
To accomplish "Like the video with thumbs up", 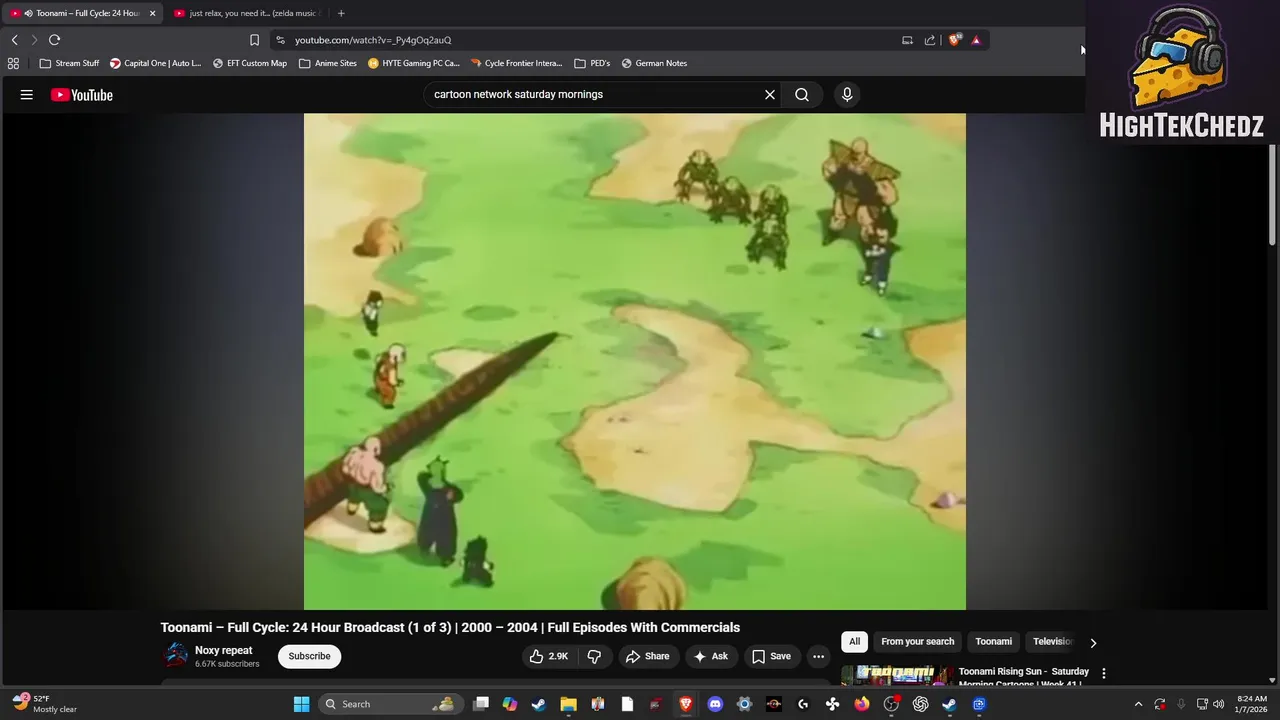I will 549,656.
